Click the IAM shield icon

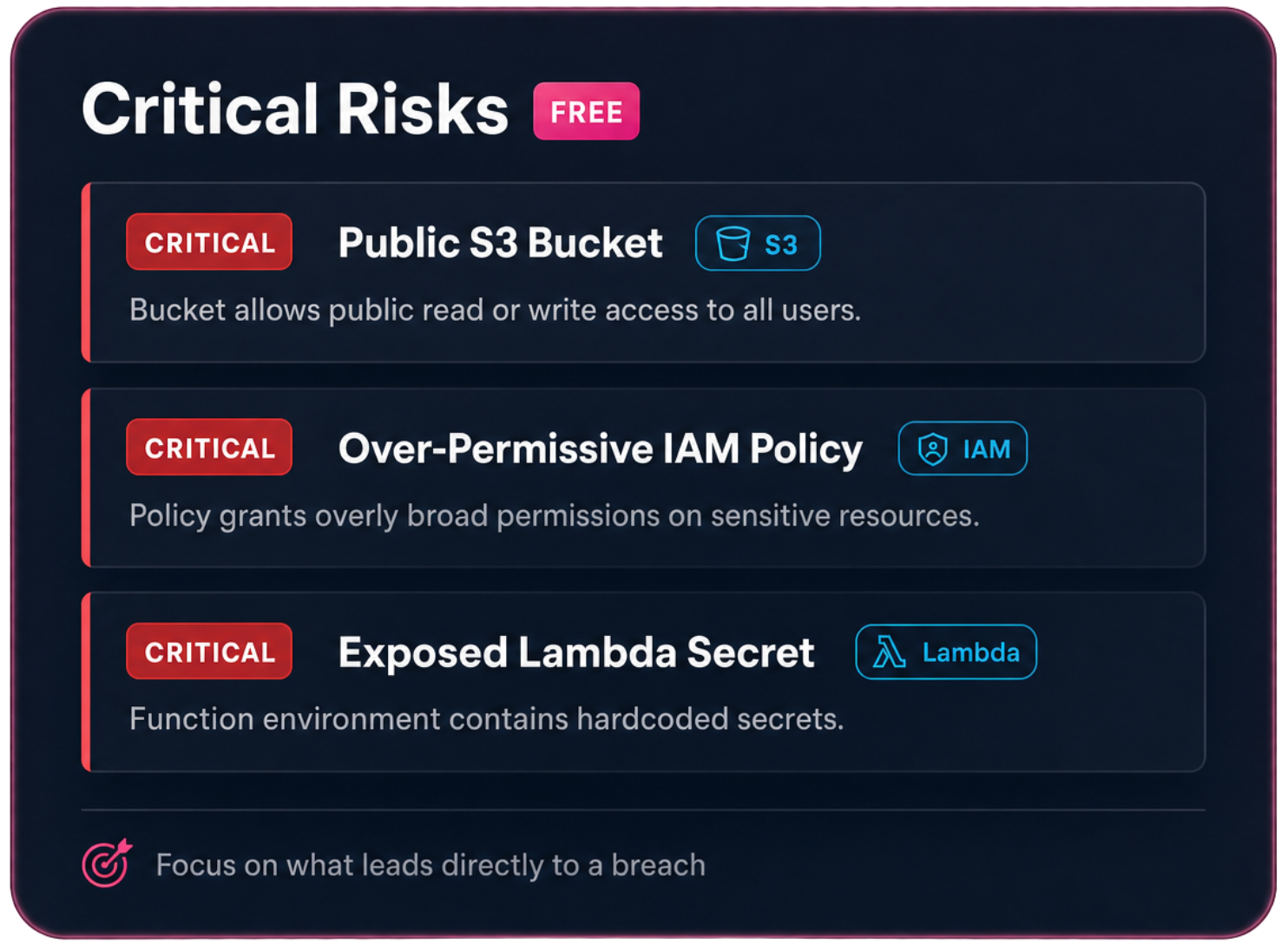click(x=933, y=449)
